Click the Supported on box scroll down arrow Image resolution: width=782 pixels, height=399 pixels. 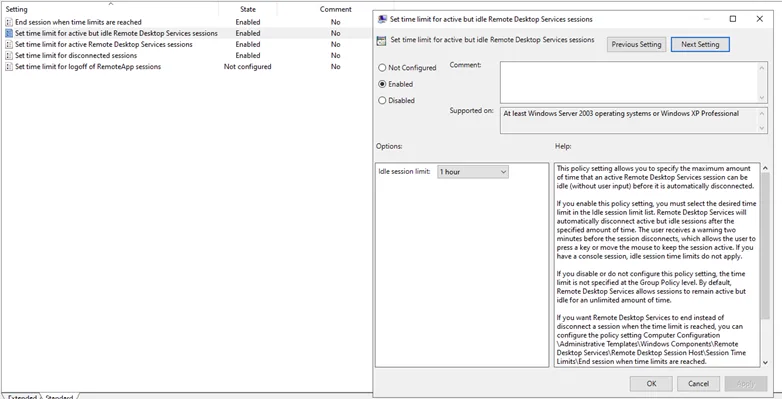(762, 128)
